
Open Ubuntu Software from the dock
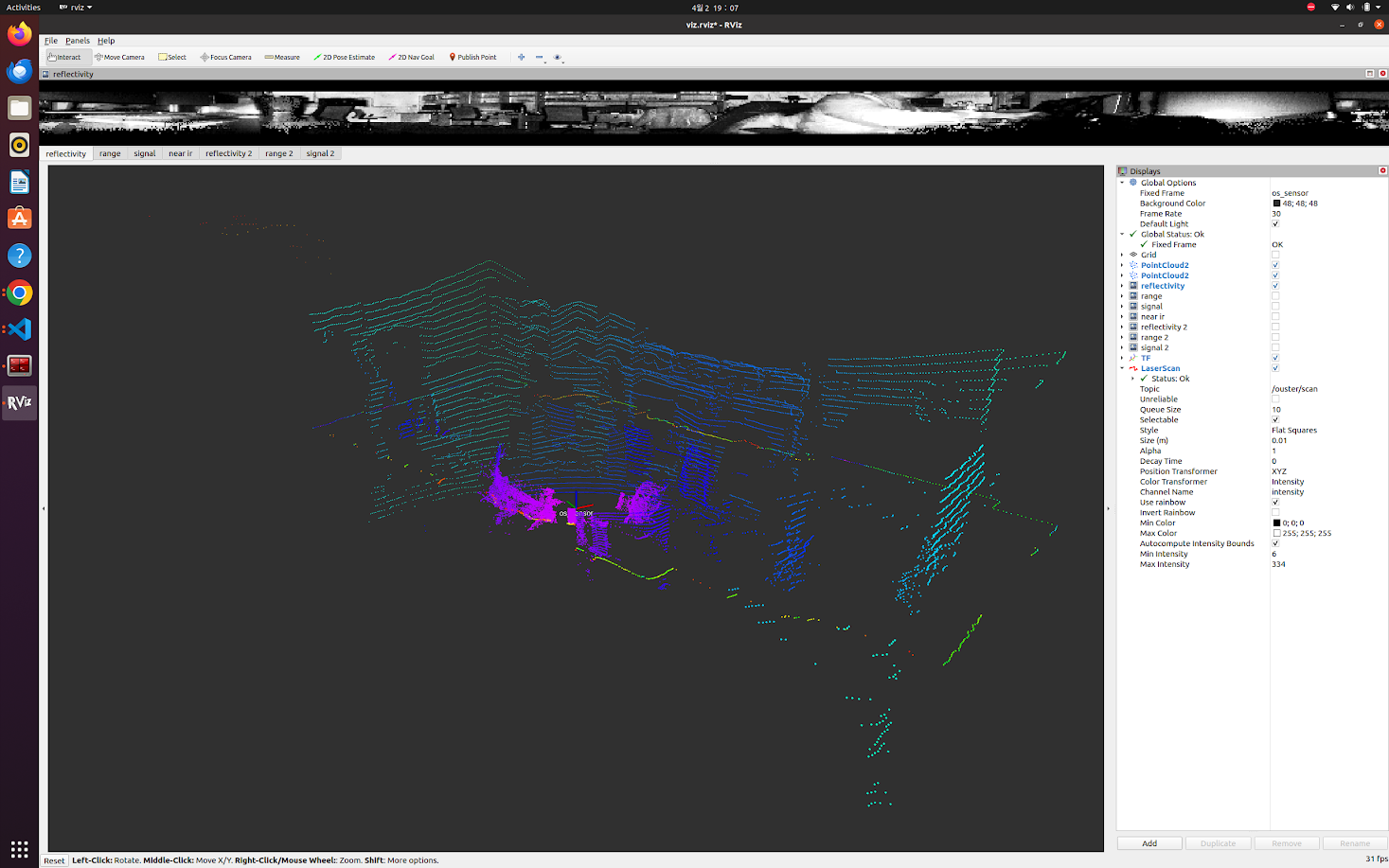[19, 219]
